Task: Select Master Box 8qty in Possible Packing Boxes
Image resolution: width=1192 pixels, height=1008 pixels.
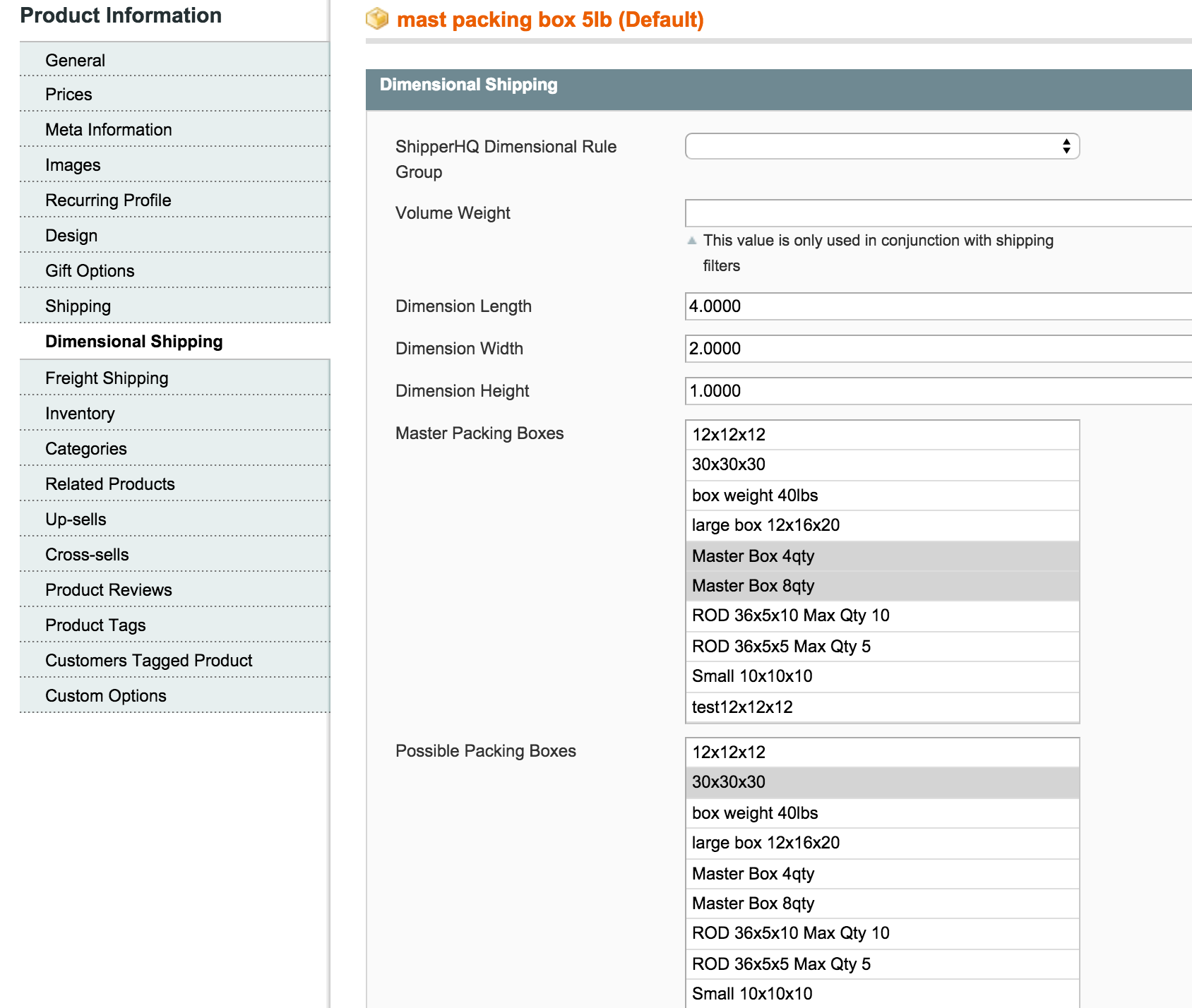Action: click(x=753, y=904)
